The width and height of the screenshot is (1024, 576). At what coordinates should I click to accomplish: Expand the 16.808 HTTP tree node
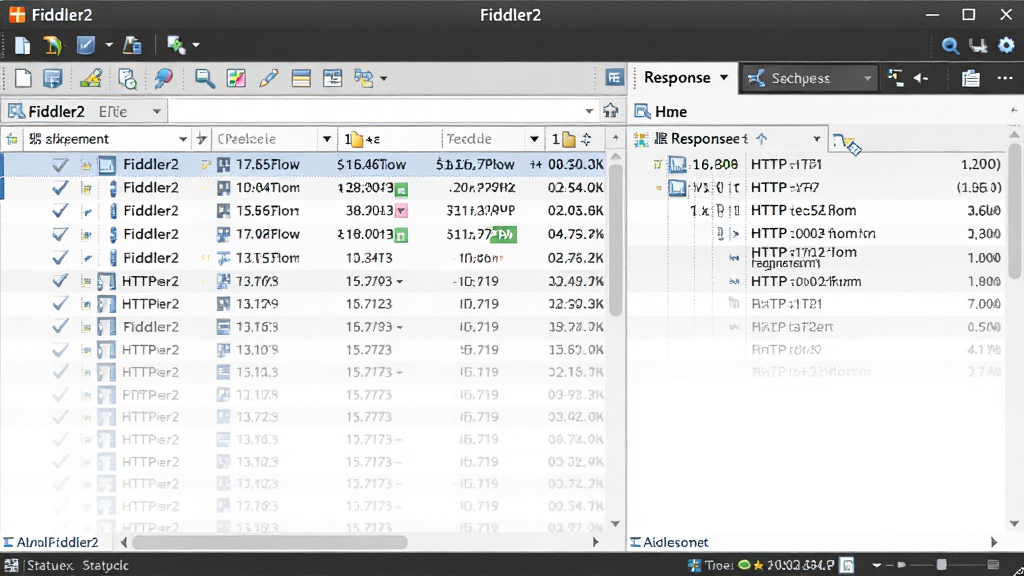[x=658, y=165]
